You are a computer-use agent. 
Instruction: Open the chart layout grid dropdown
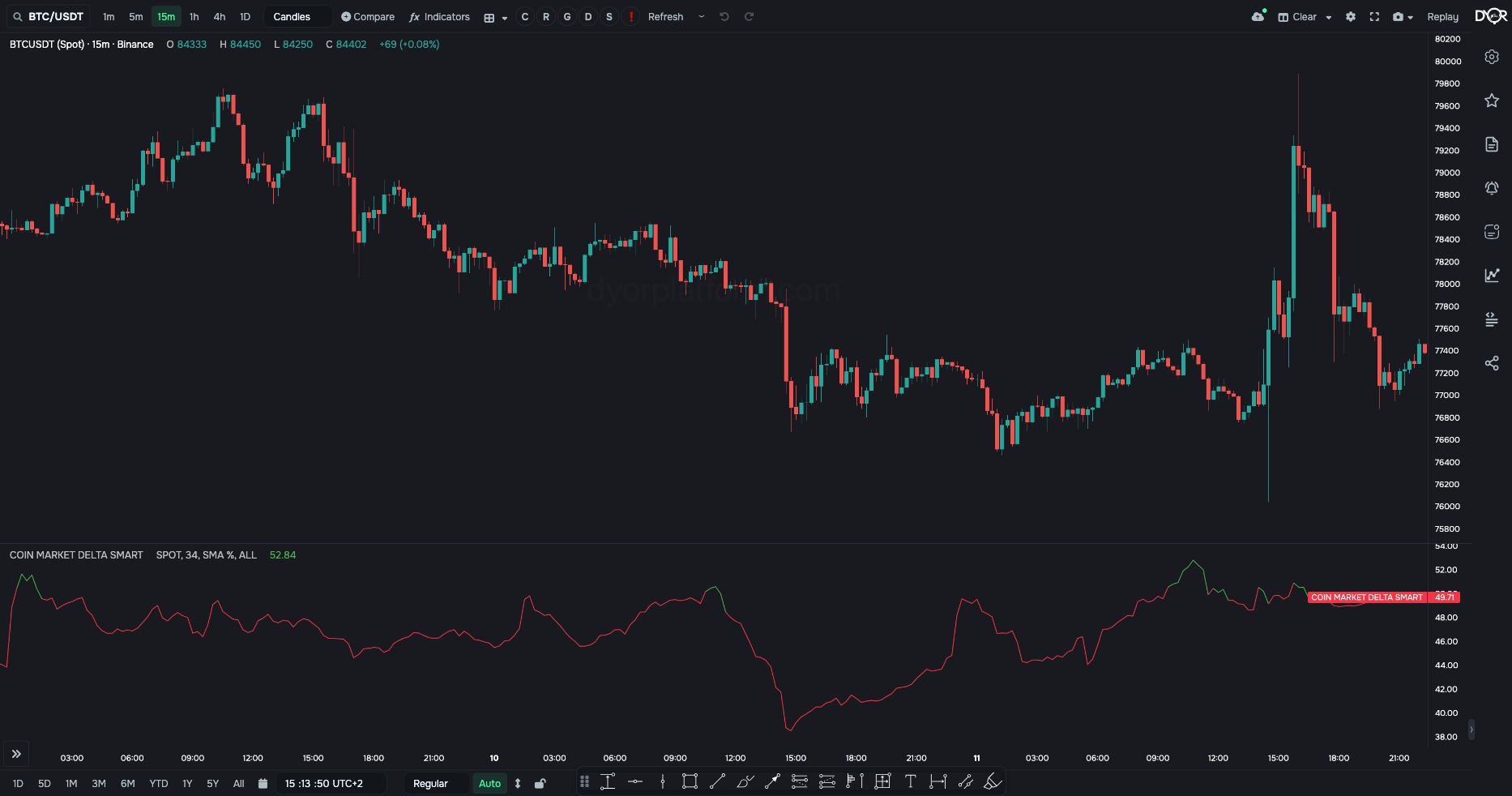pos(495,17)
